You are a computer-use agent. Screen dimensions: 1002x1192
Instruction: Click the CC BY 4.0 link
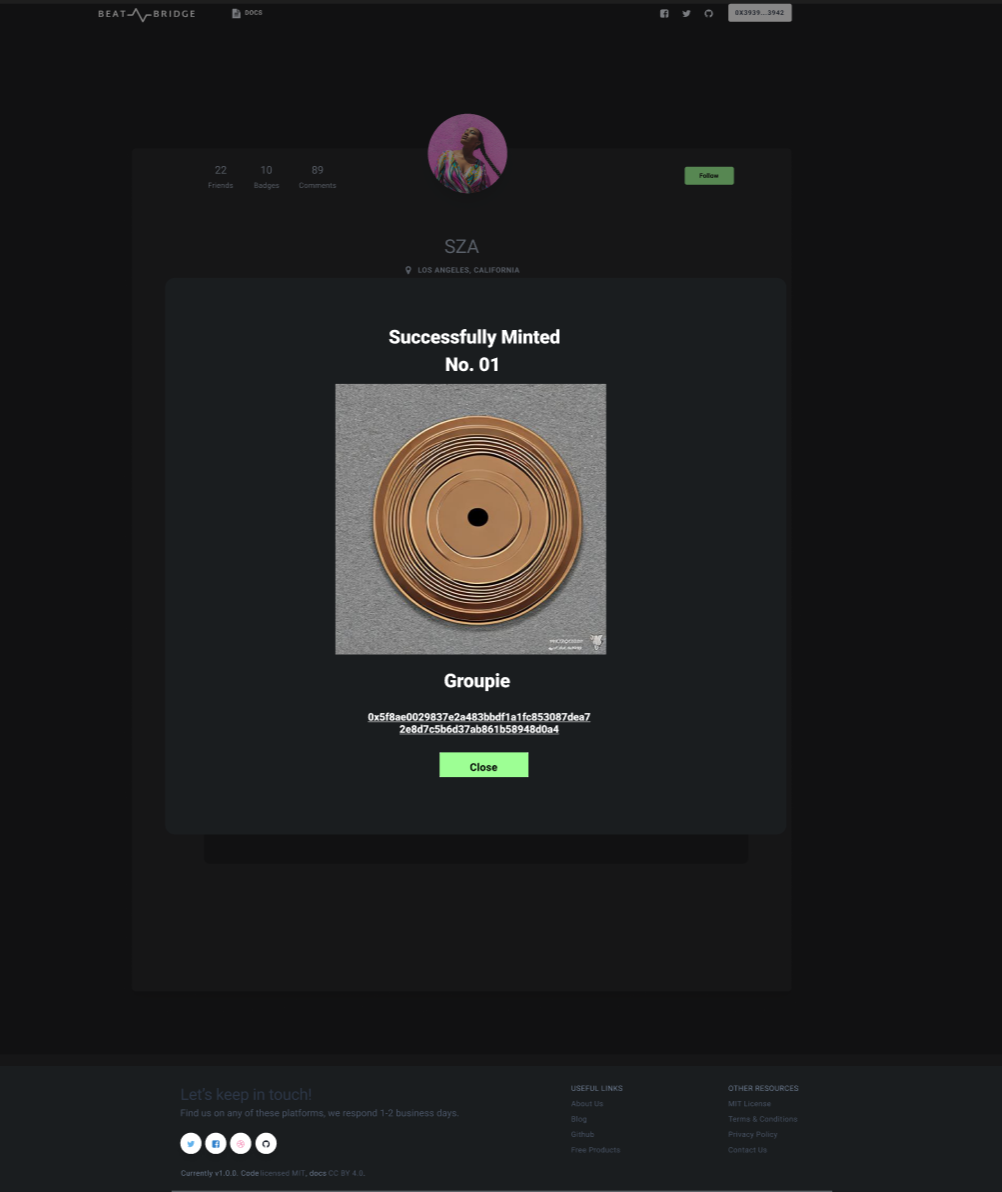coord(346,1173)
